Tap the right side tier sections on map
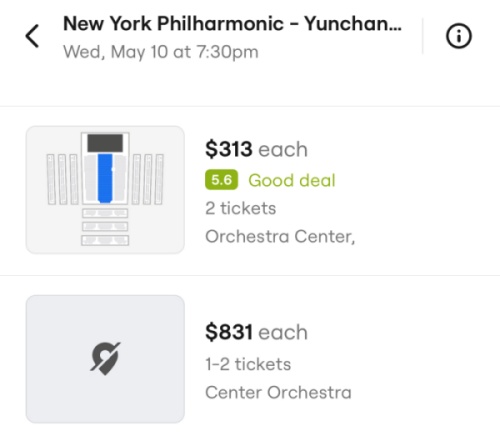Screen dimensions: 500x436 pos(148,179)
